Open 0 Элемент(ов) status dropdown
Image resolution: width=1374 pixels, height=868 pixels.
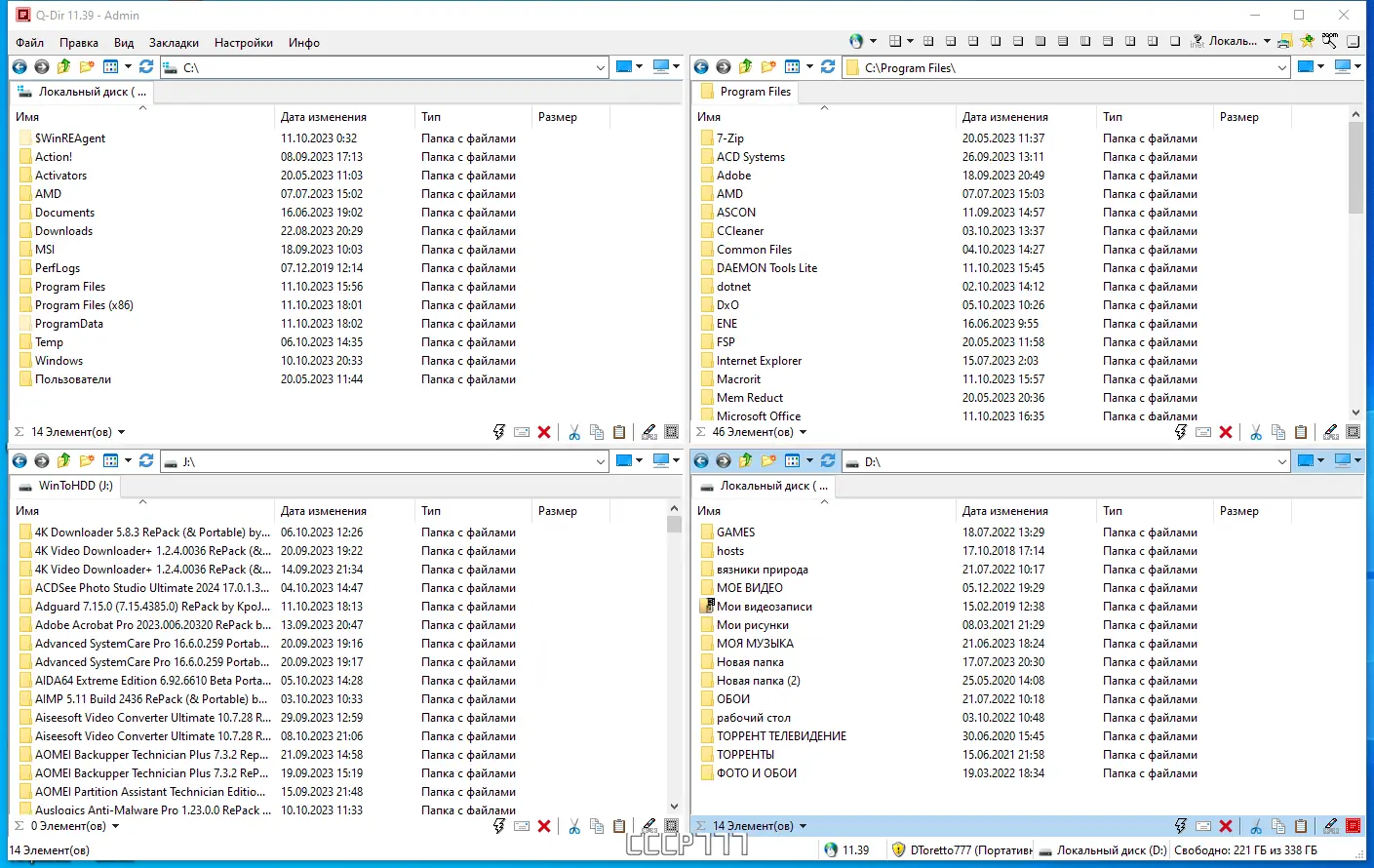[x=115, y=826]
